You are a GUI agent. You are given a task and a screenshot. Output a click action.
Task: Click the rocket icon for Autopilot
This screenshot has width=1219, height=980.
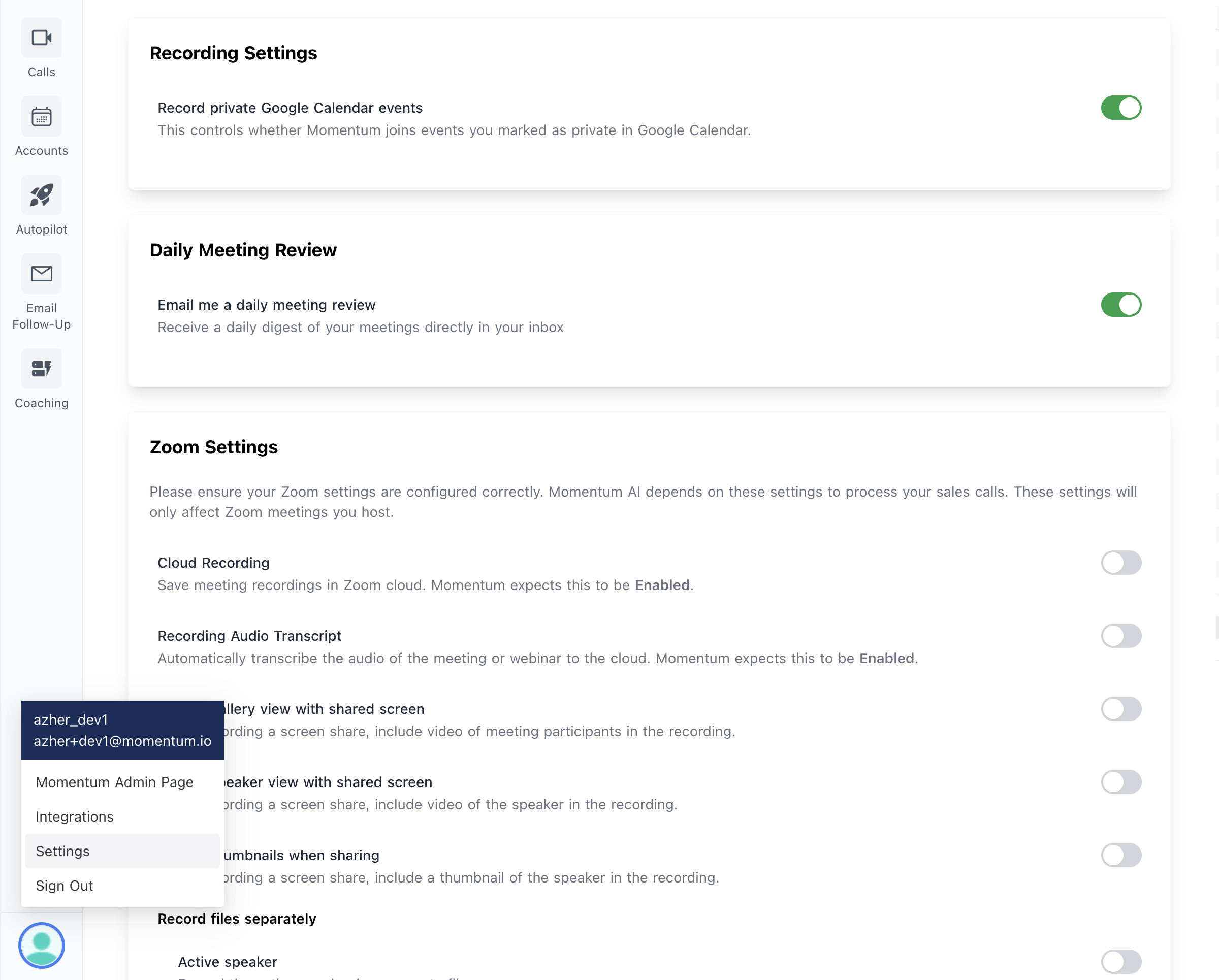[41, 194]
